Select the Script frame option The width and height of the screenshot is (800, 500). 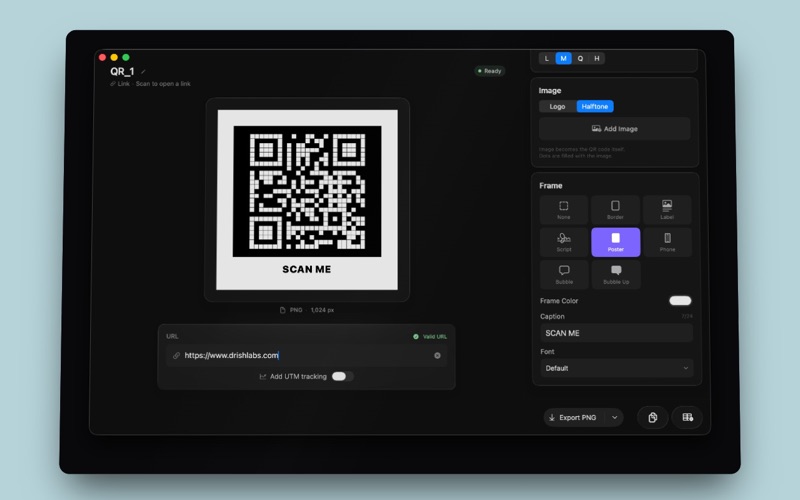click(564, 242)
